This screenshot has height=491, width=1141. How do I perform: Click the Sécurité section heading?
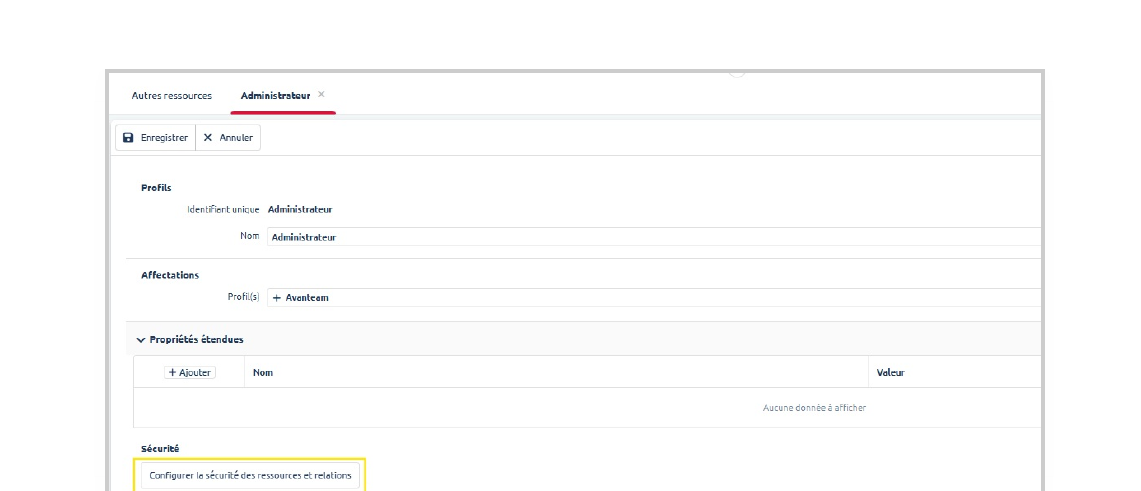click(160, 449)
